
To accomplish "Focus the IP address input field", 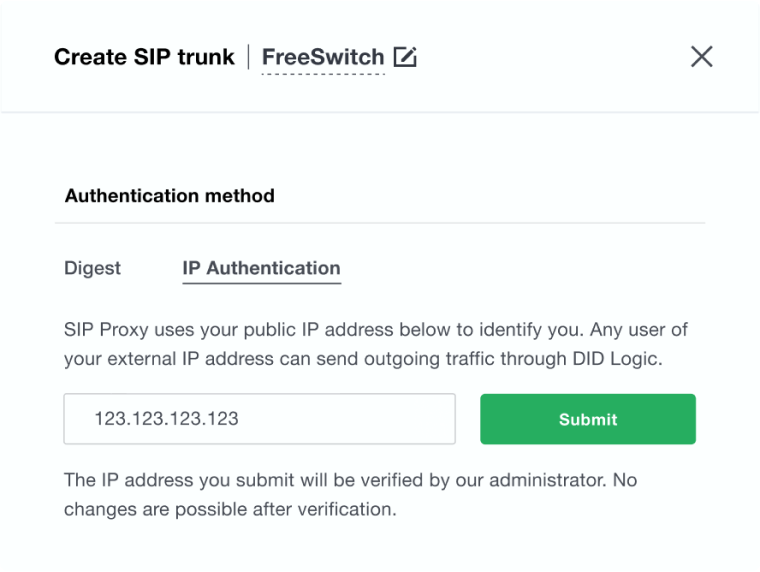I will (x=259, y=418).
